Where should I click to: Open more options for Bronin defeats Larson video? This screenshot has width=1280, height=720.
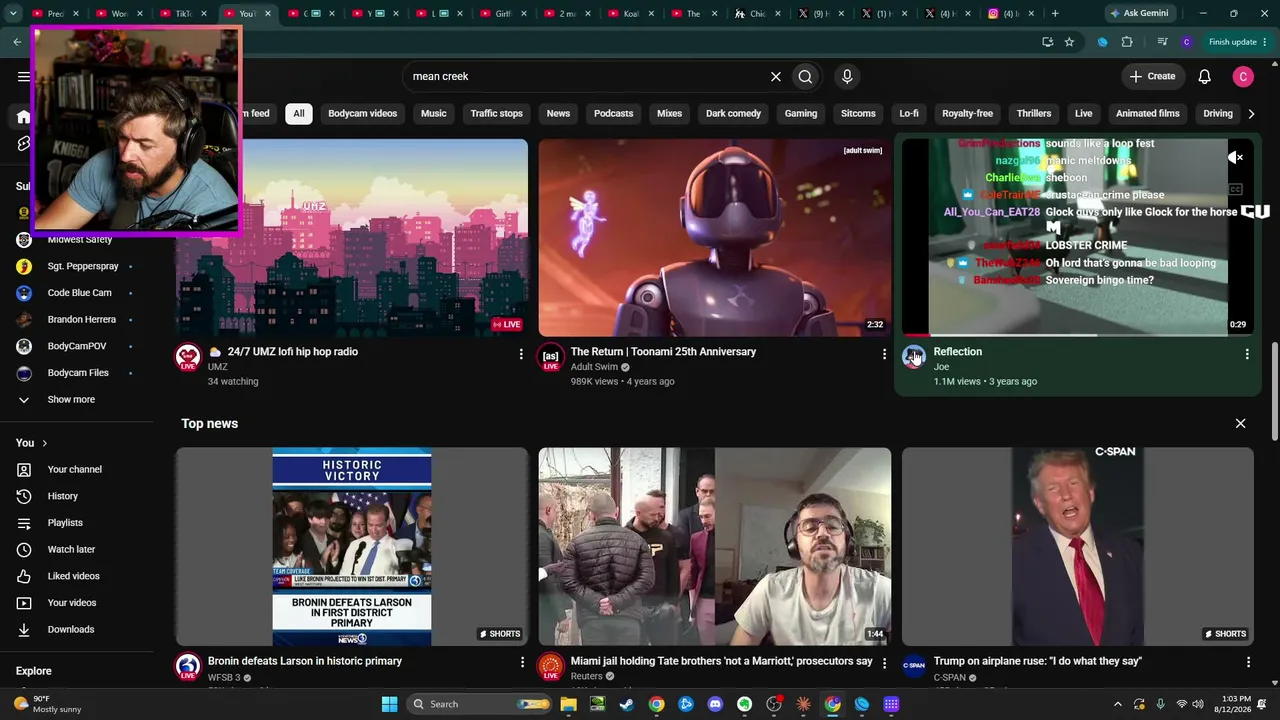click(522, 662)
